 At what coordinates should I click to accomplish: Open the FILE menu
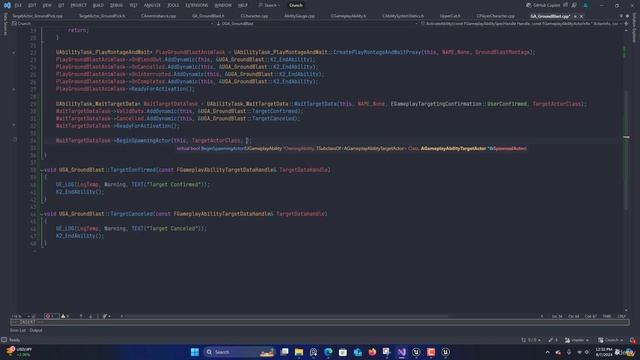pyautogui.click(x=18, y=5)
